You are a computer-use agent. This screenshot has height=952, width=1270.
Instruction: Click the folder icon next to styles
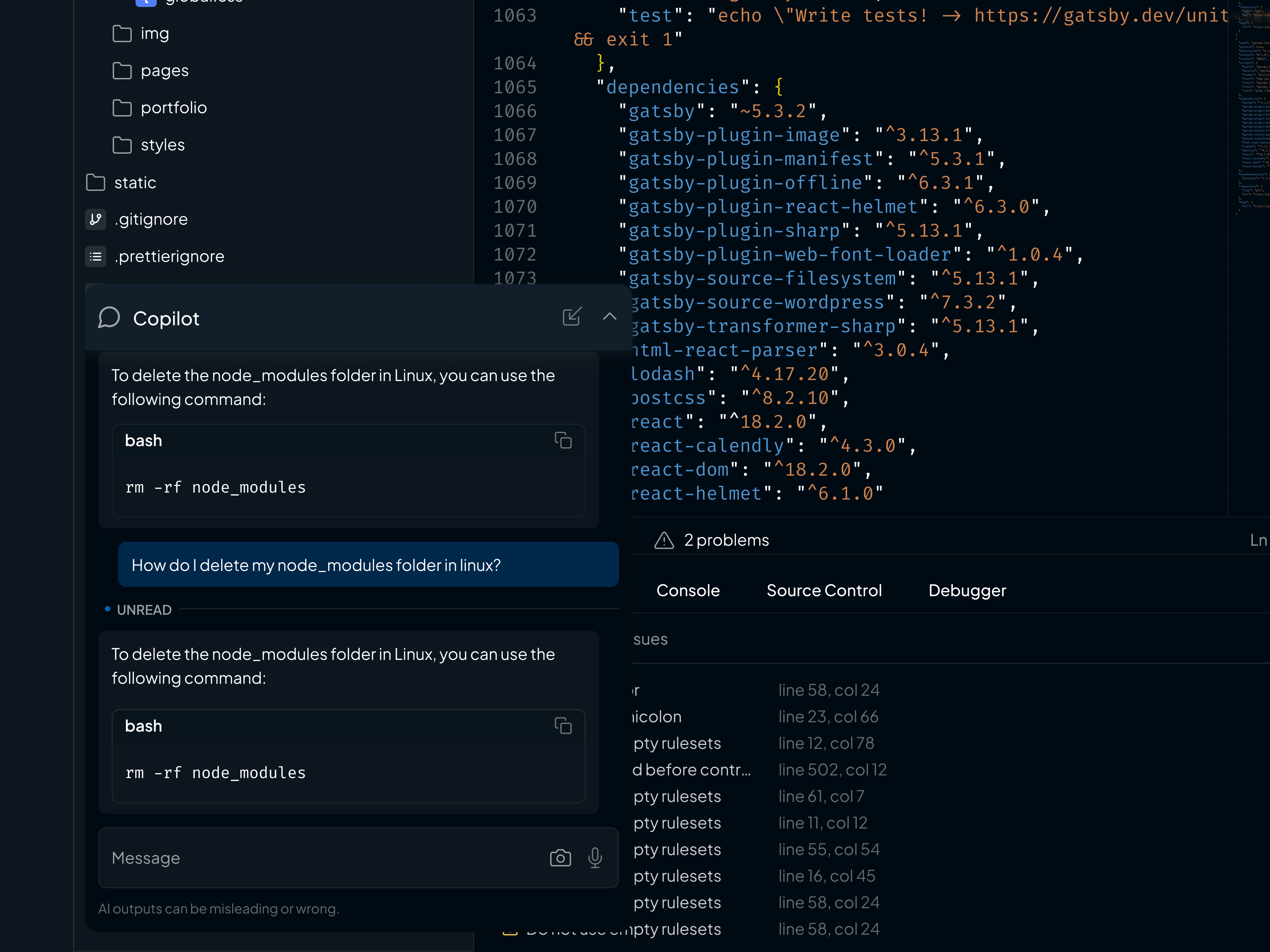122,145
